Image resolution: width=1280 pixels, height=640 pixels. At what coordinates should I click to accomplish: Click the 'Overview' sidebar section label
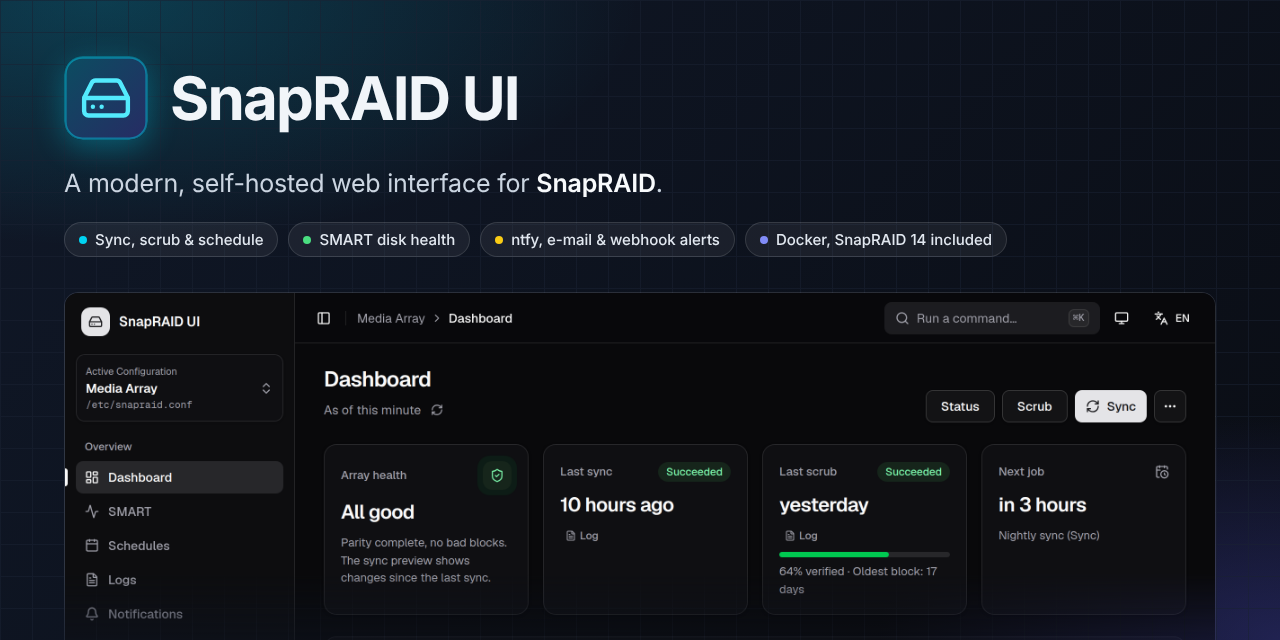click(x=108, y=447)
